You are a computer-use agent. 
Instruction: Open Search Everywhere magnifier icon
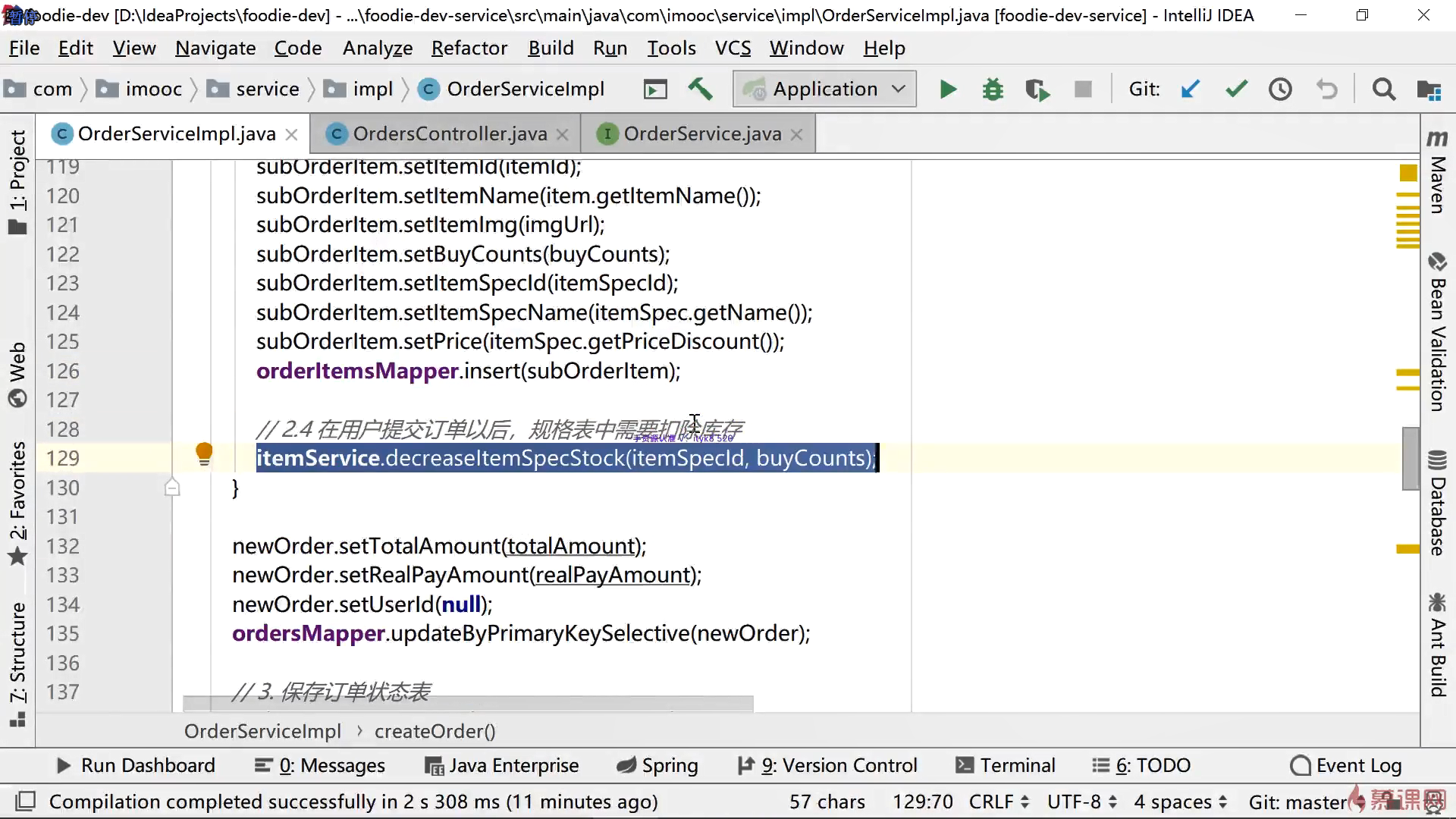(x=1383, y=89)
